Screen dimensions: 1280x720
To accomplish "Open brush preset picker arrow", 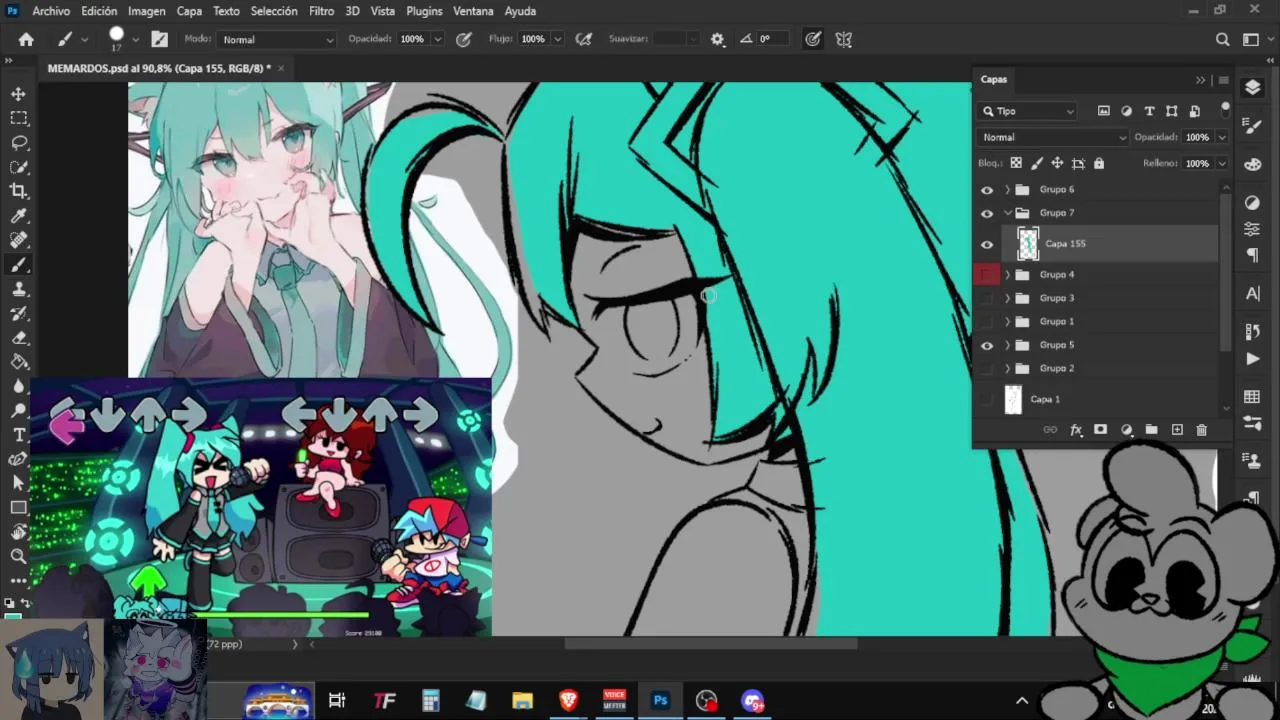I will pos(135,39).
